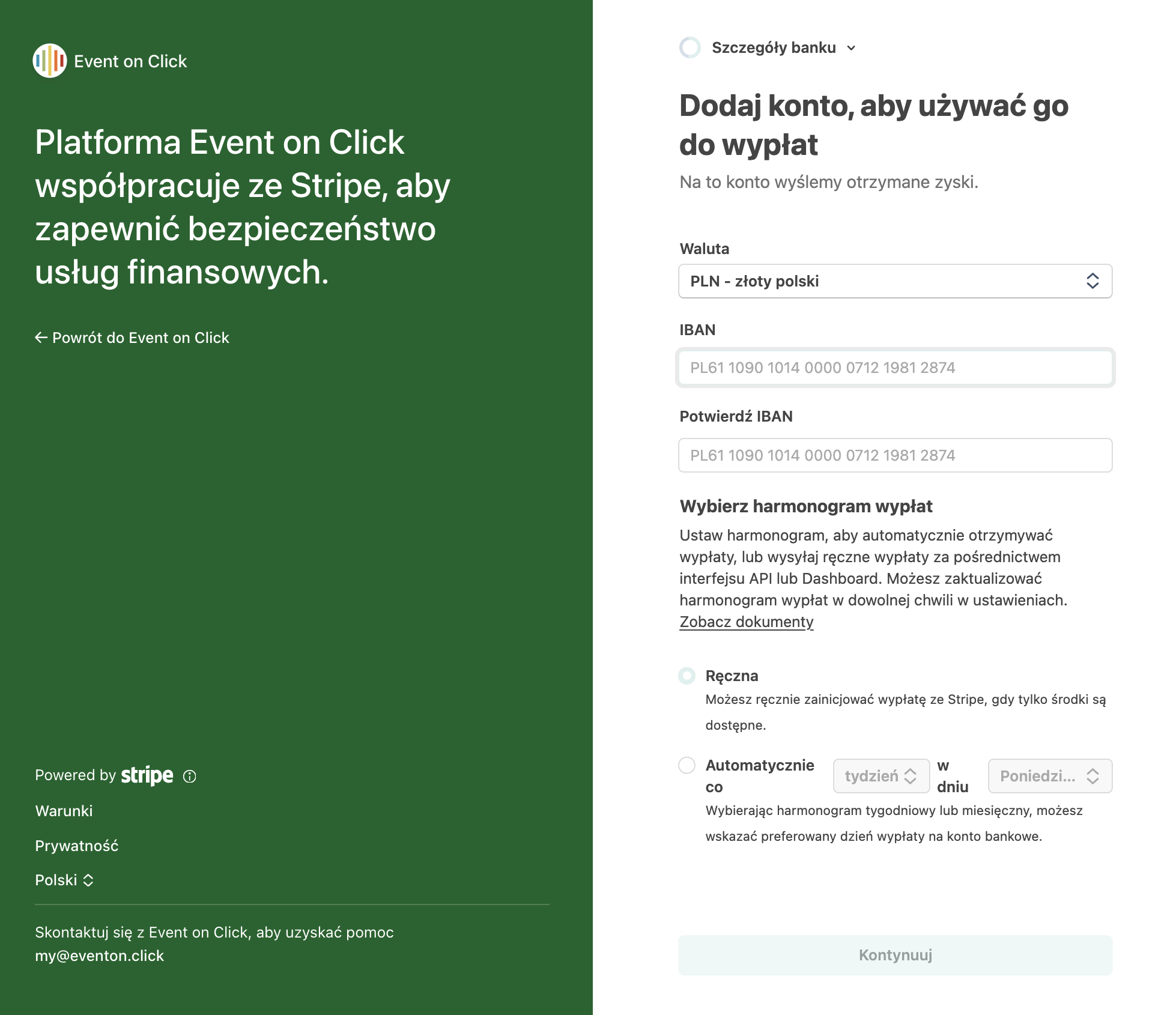Select the Ręczna manual payout option
The width and height of the screenshot is (1176, 1015).
[687, 676]
